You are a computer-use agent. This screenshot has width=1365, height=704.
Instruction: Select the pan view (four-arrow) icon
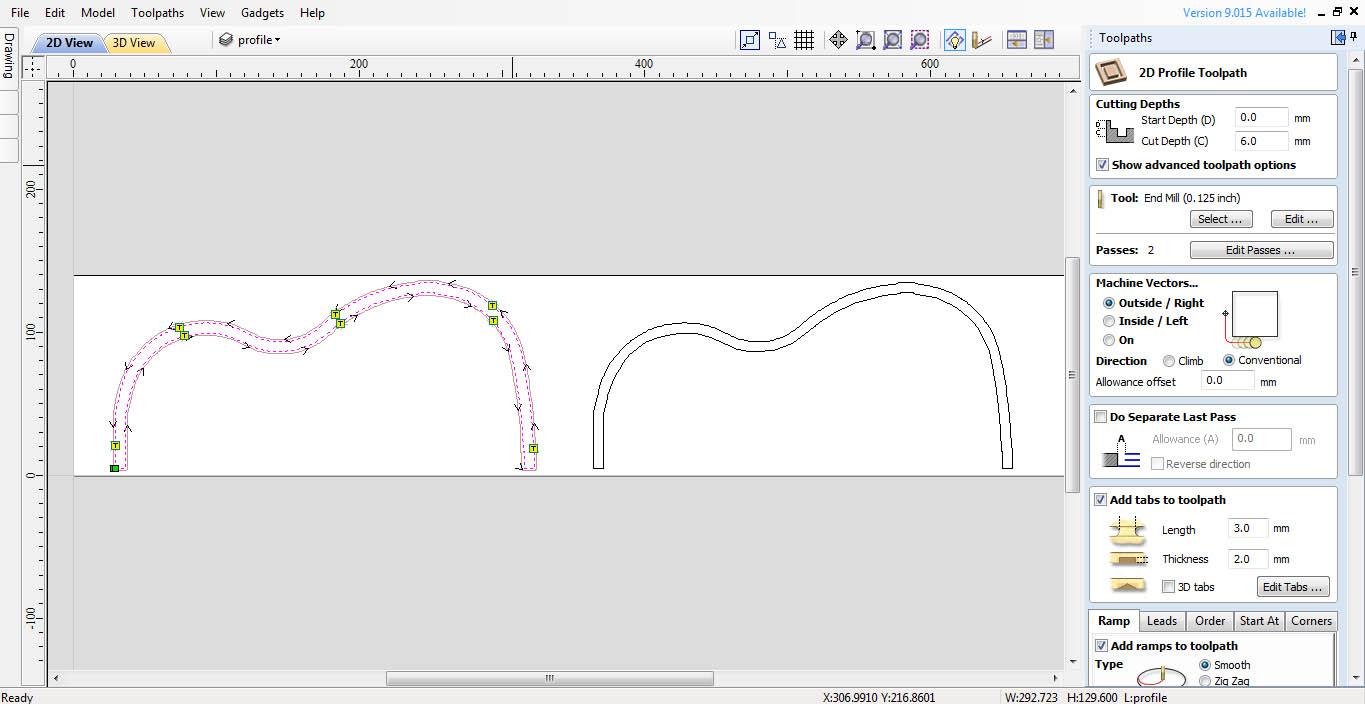click(x=838, y=40)
